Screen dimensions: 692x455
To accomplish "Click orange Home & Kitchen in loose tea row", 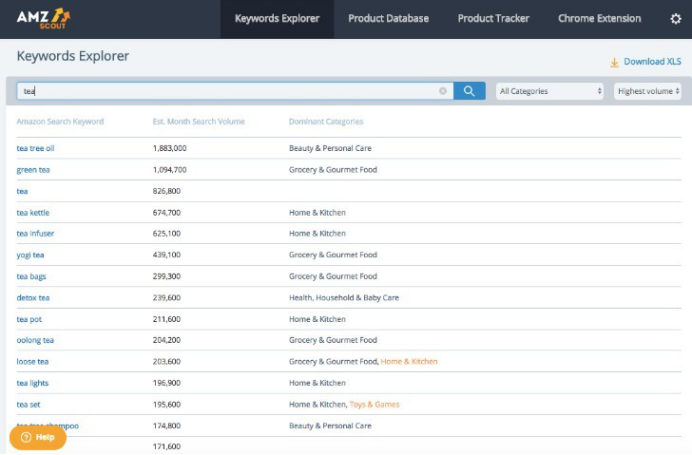I will pos(409,362).
